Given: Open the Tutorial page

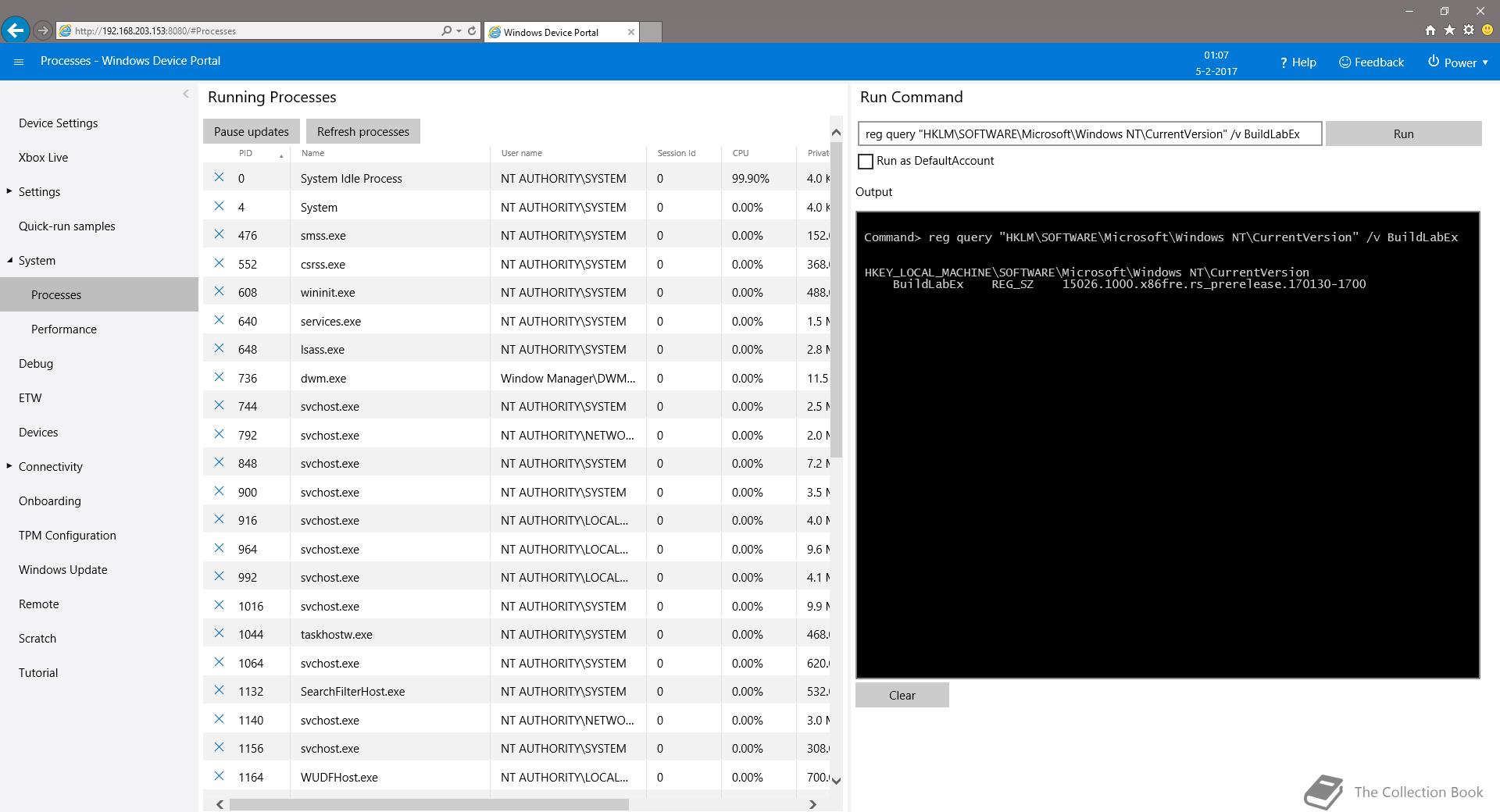Looking at the screenshot, I should 38,673.
